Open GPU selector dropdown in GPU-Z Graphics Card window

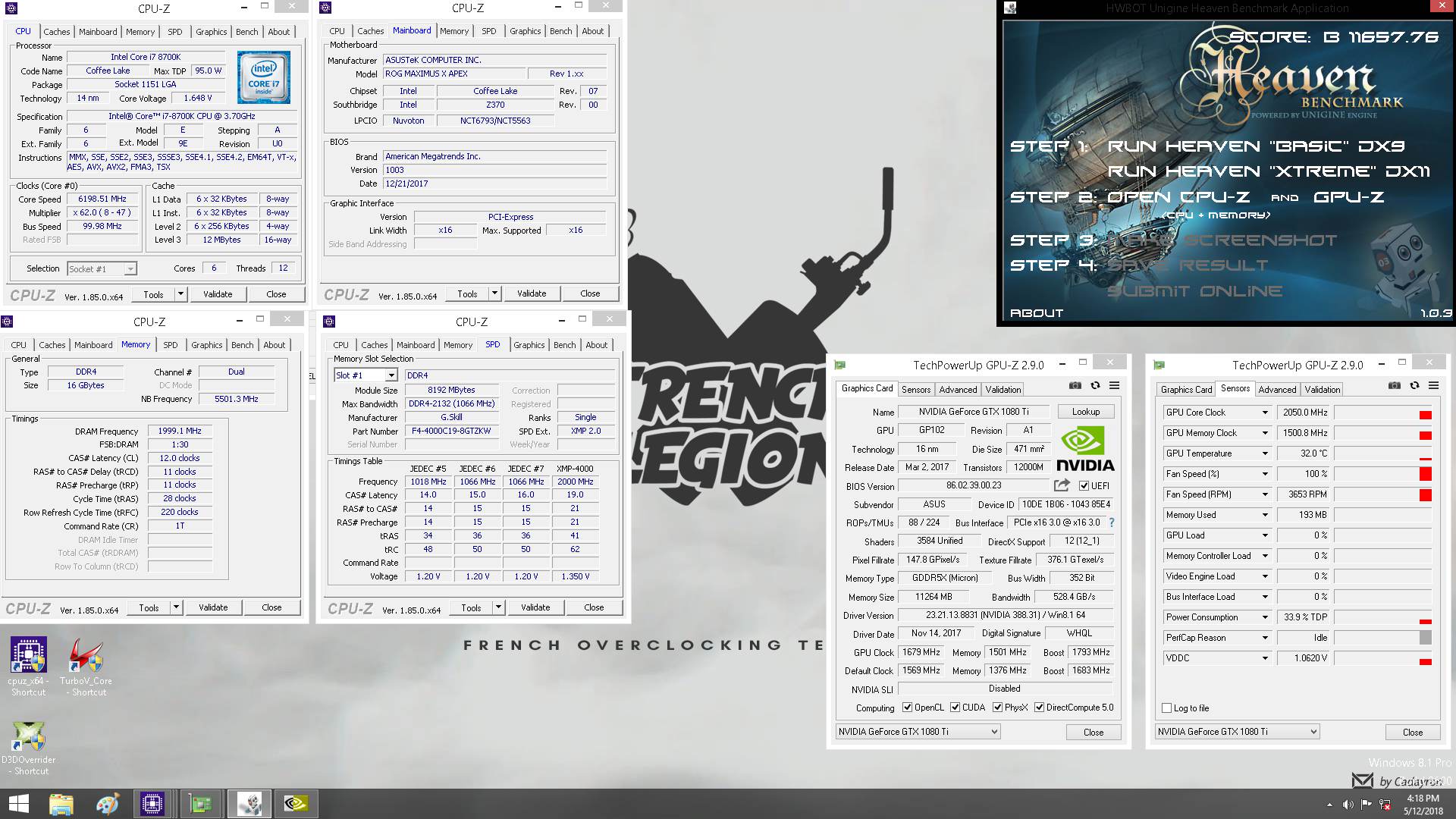click(x=918, y=732)
